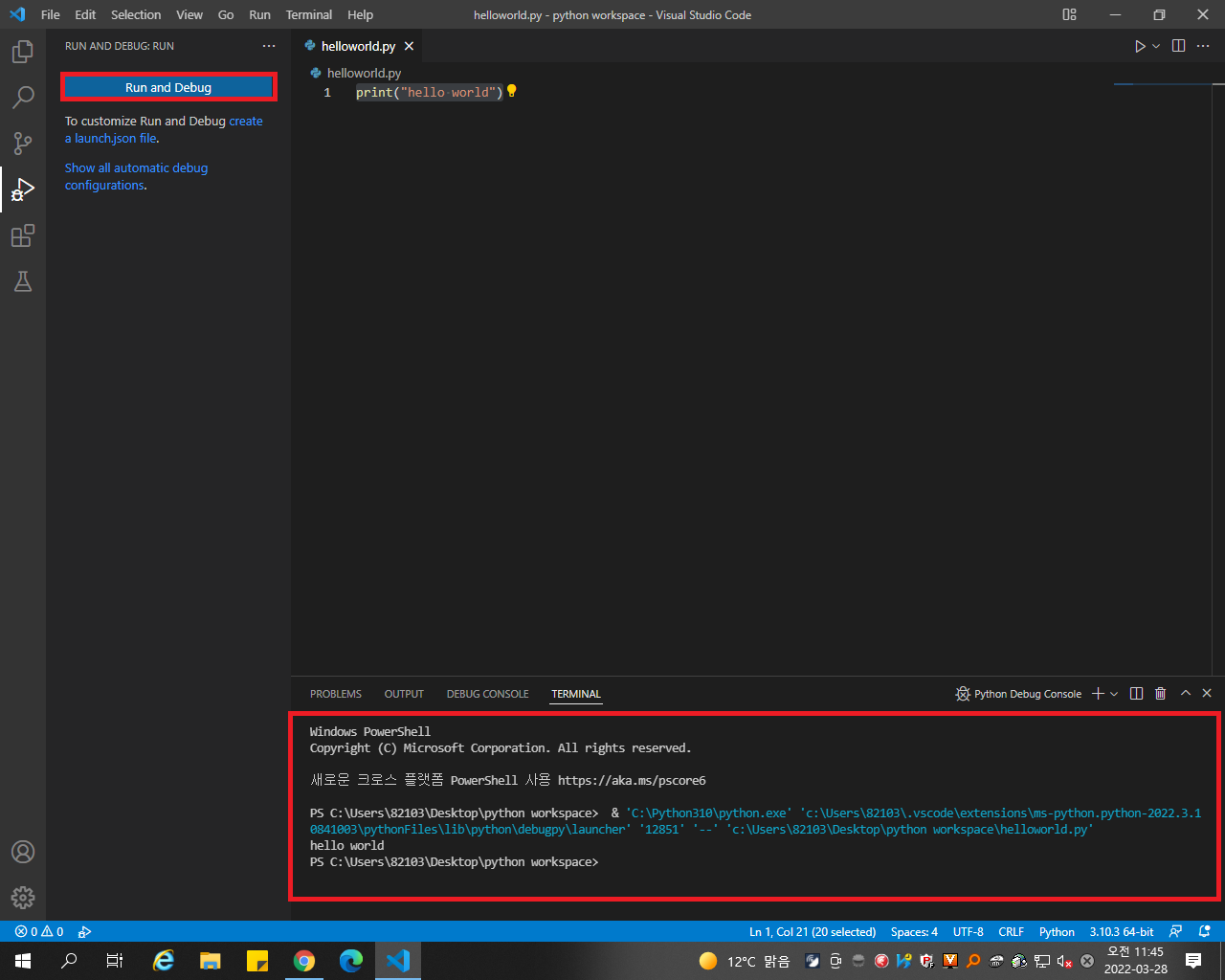Open the Source Control view
Screen dimensions: 1225x980
click(23, 143)
